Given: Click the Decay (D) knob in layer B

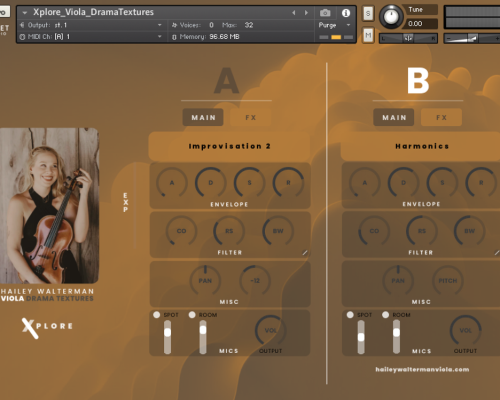Looking at the screenshot, I should [x=403, y=183].
